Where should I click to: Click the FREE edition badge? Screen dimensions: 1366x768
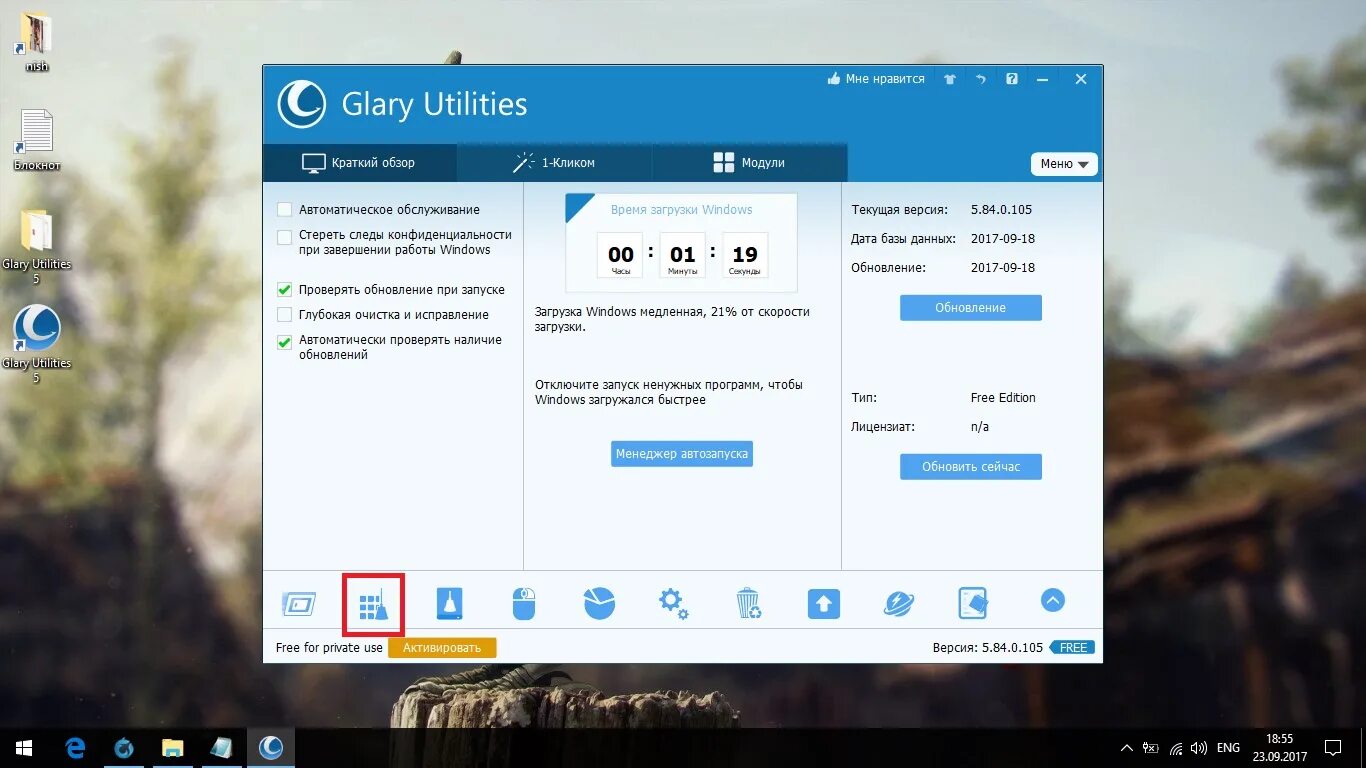point(1073,647)
